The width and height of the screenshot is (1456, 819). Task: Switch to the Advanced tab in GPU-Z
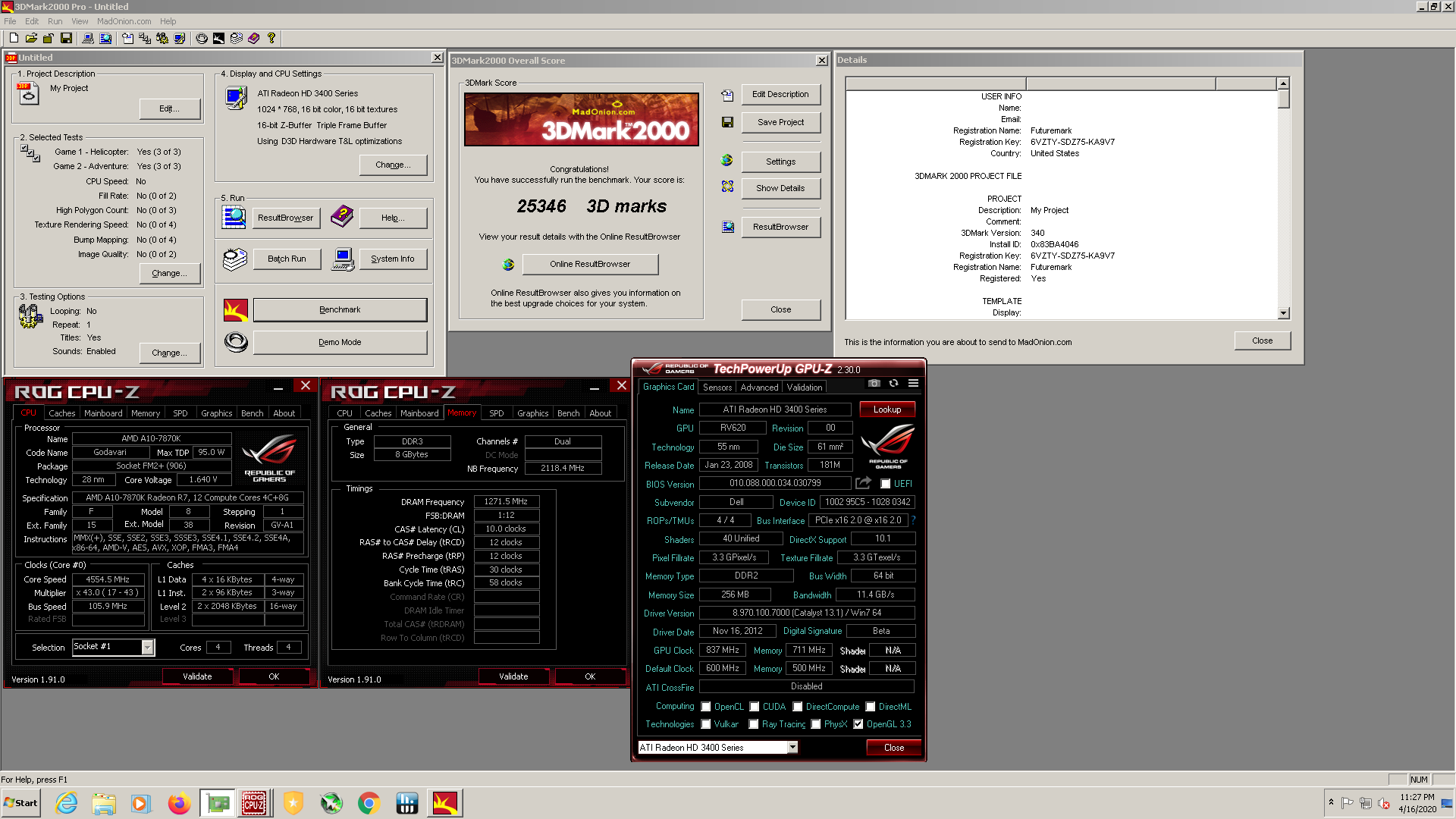pyautogui.click(x=759, y=388)
